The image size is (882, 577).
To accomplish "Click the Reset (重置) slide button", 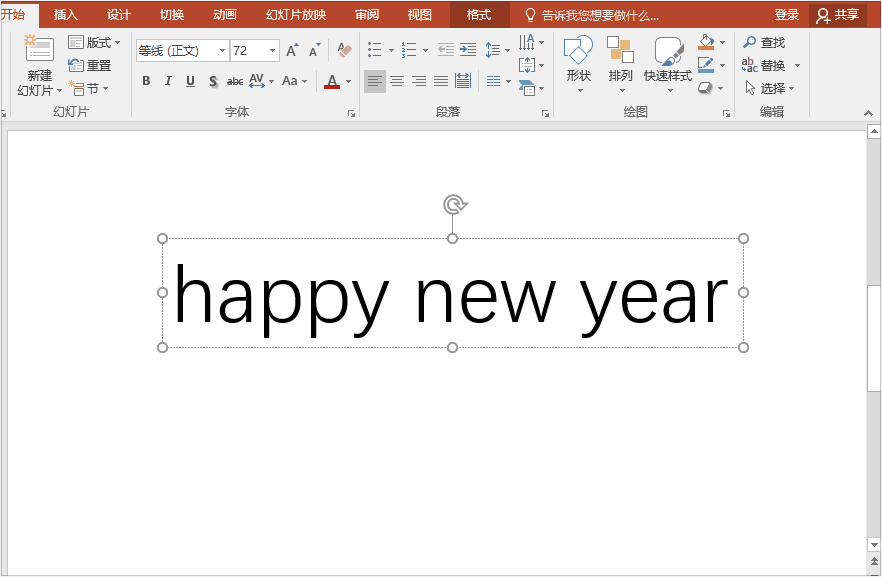I will [x=90, y=65].
